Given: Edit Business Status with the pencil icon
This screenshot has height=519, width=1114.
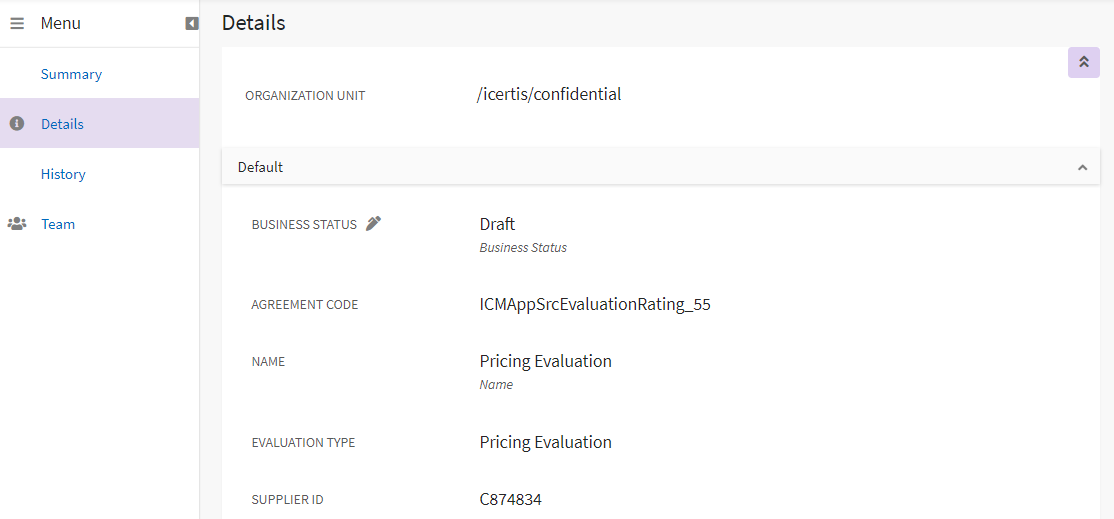Looking at the screenshot, I should [x=373, y=224].
